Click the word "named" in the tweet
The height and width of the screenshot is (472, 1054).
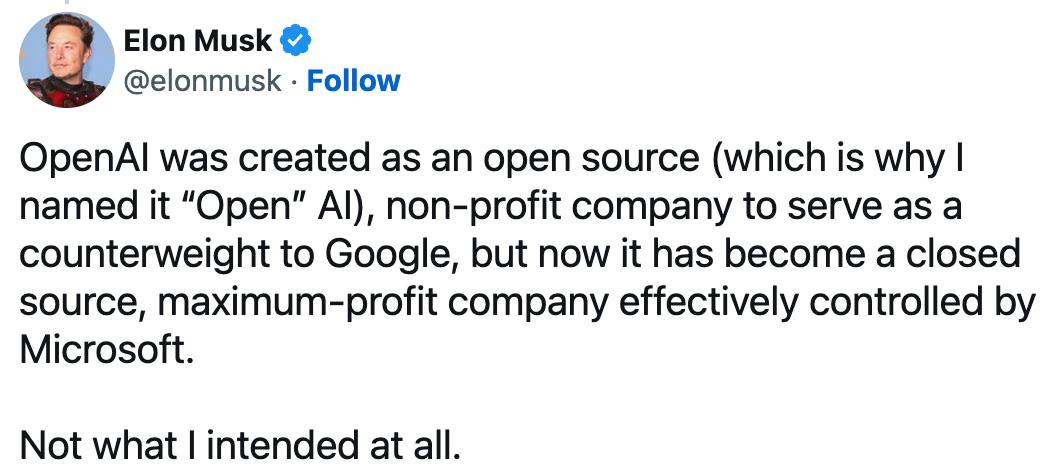73,206
